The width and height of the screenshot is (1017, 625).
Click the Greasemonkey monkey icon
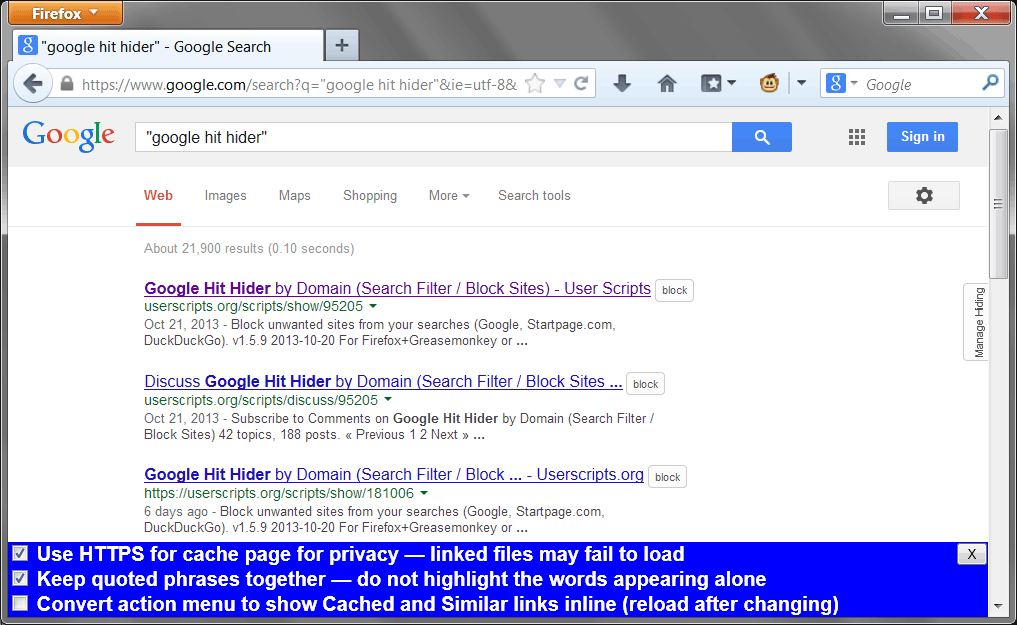tap(769, 84)
